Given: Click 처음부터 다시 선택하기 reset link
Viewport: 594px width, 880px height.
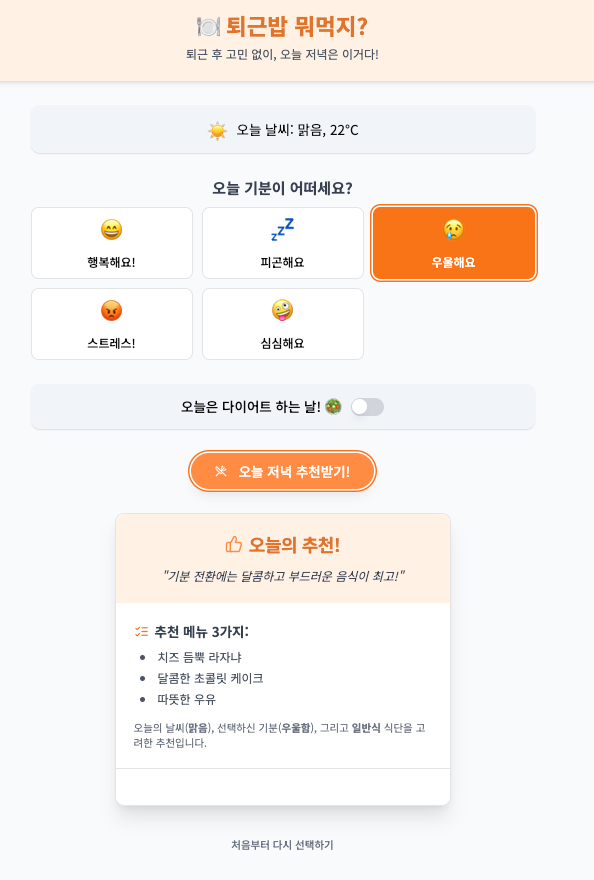Looking at the screenshot, I should 282,845.
